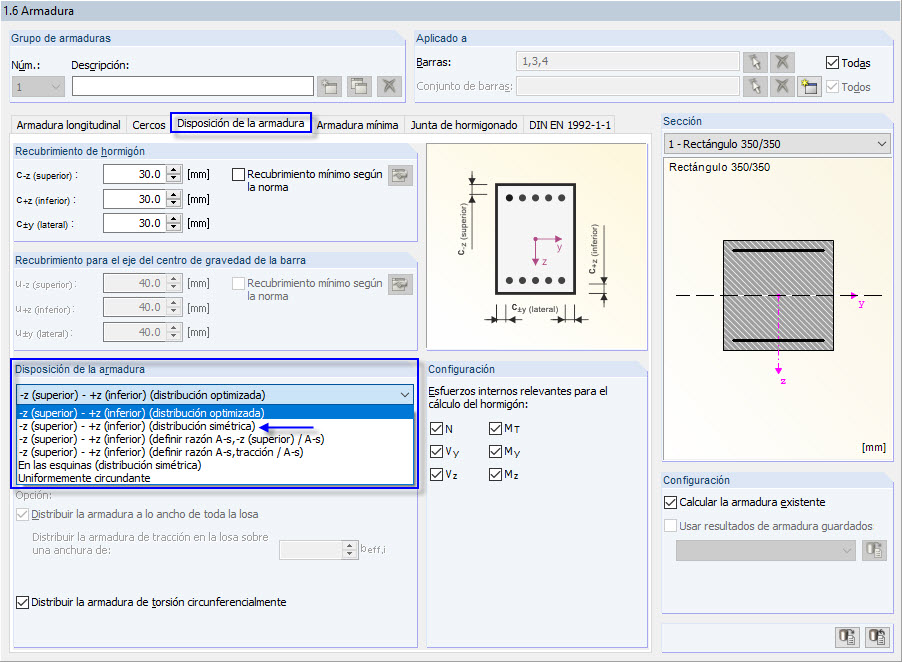
Task: Select Uniformemente circundante option
Action: 215,478
